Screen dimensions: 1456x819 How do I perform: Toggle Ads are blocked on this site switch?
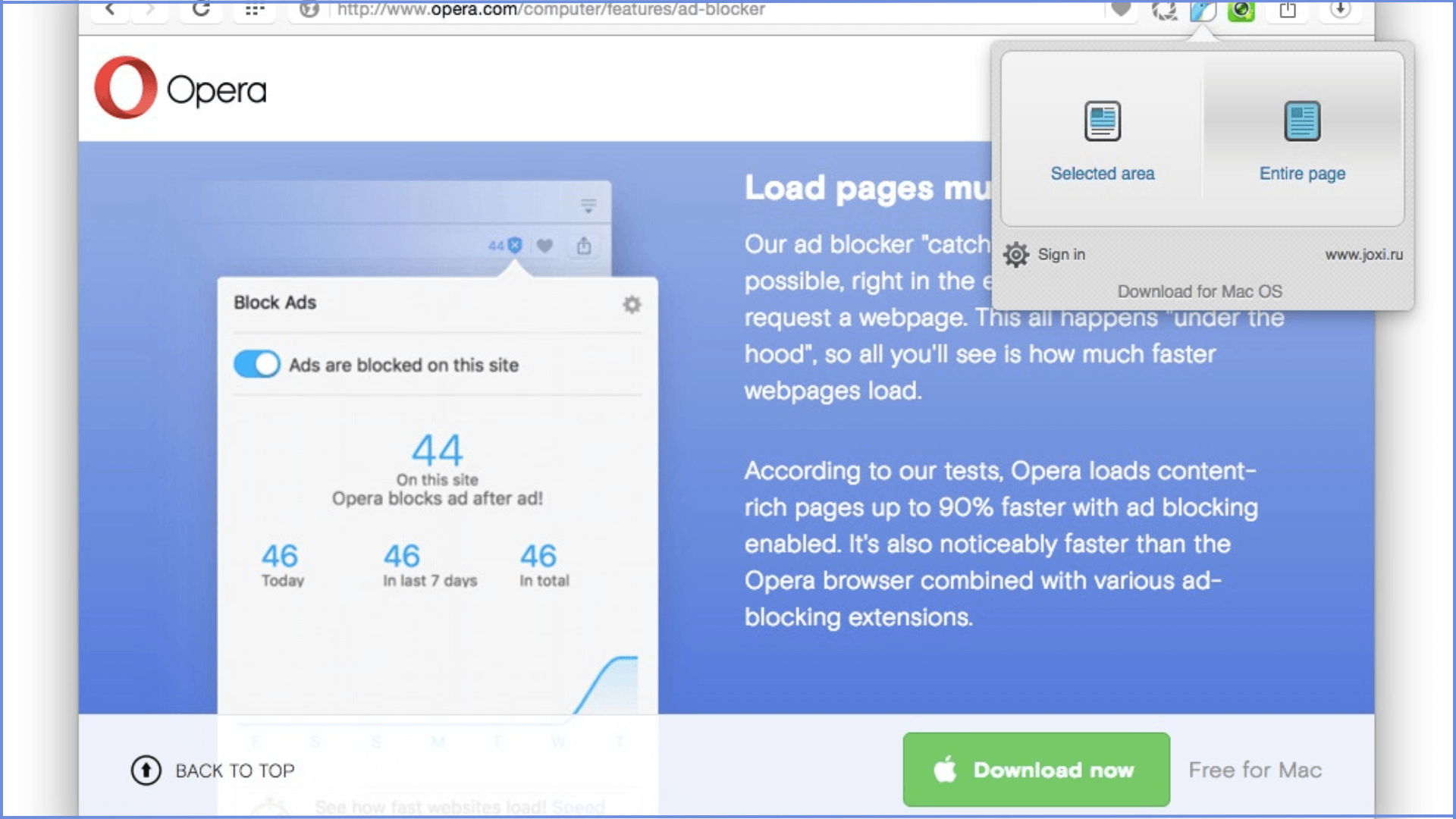tap(257, 364)
